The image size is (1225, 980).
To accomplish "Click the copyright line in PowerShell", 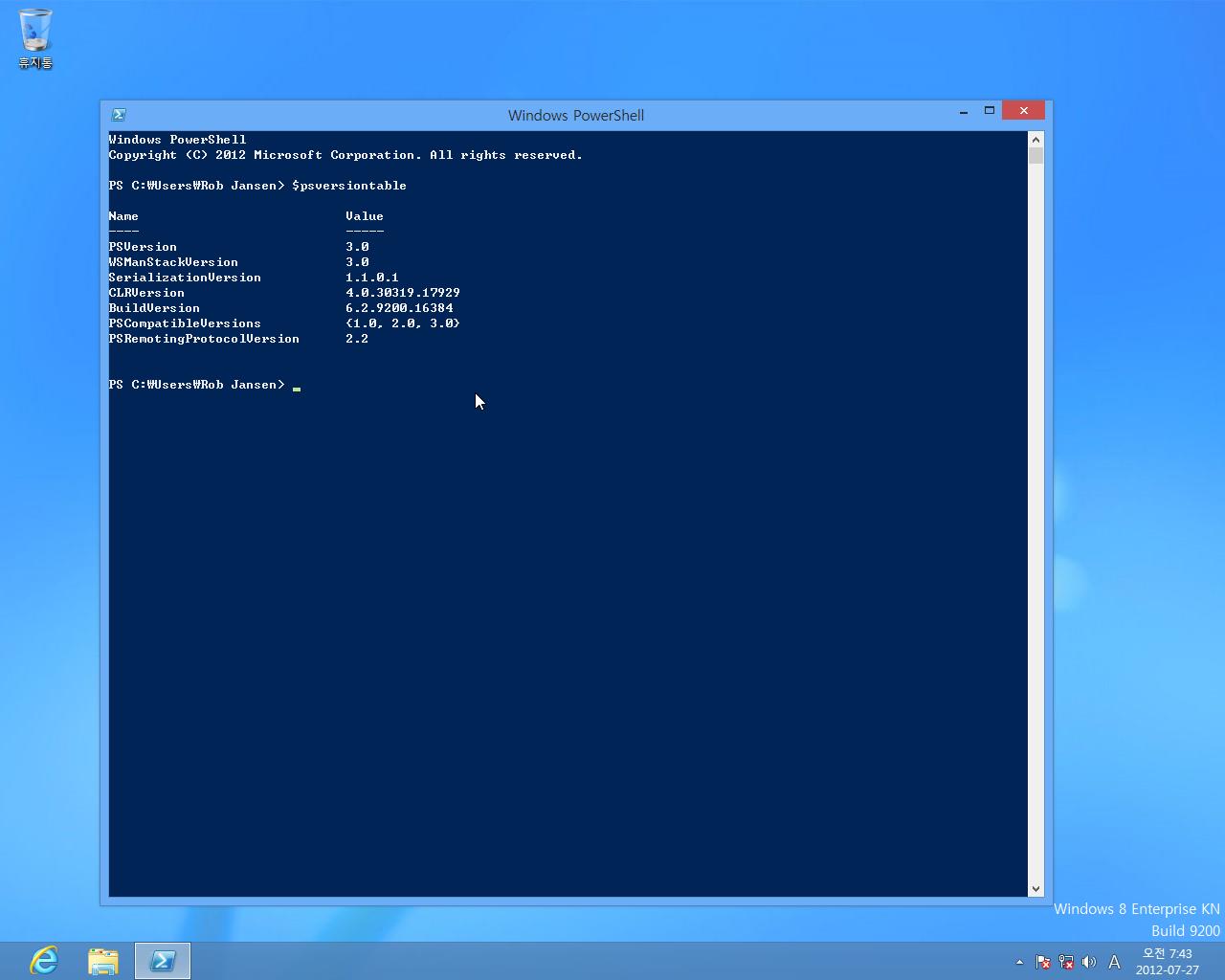I will coord(345,155).
